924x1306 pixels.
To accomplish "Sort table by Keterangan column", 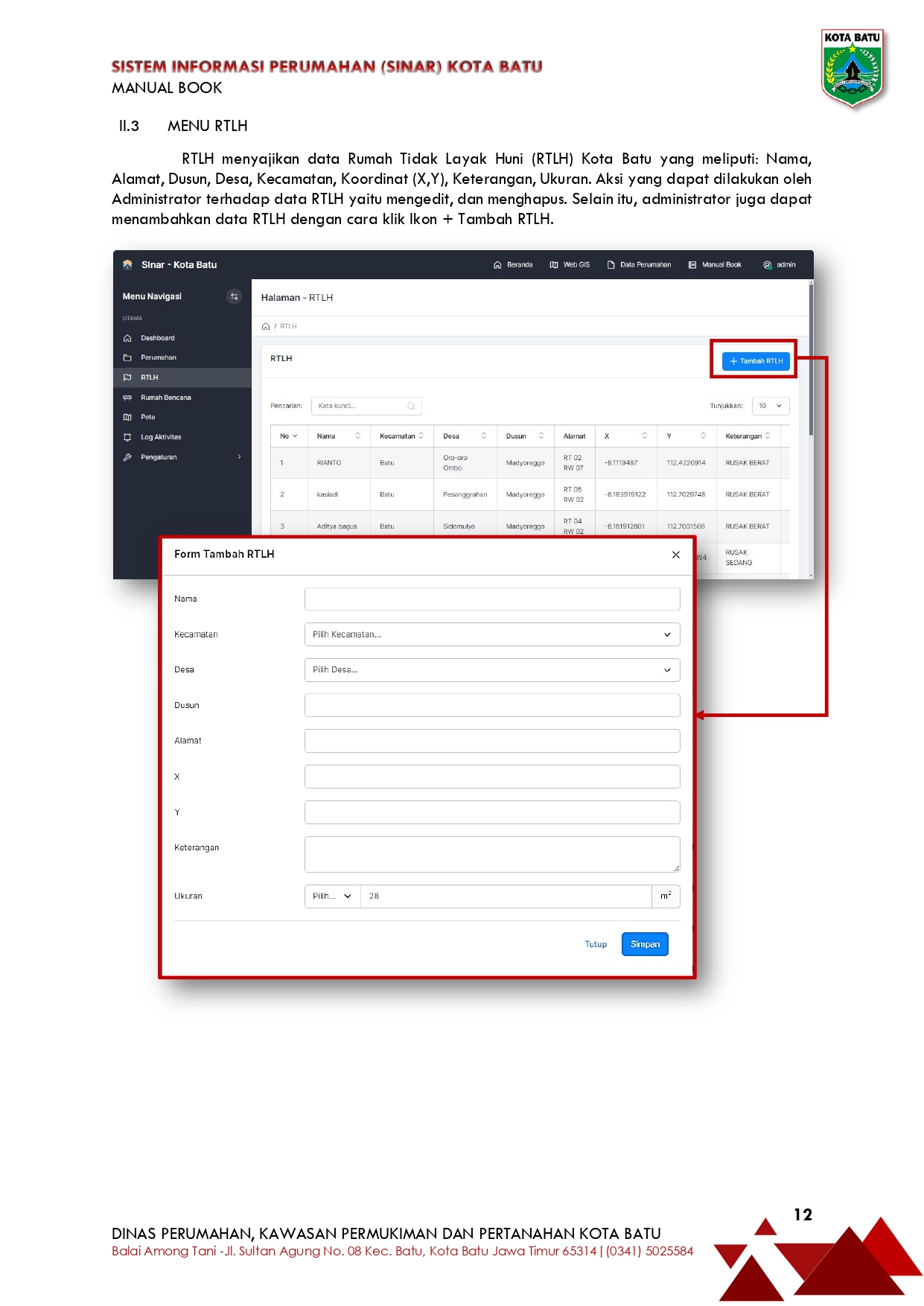I will [748, 436].
